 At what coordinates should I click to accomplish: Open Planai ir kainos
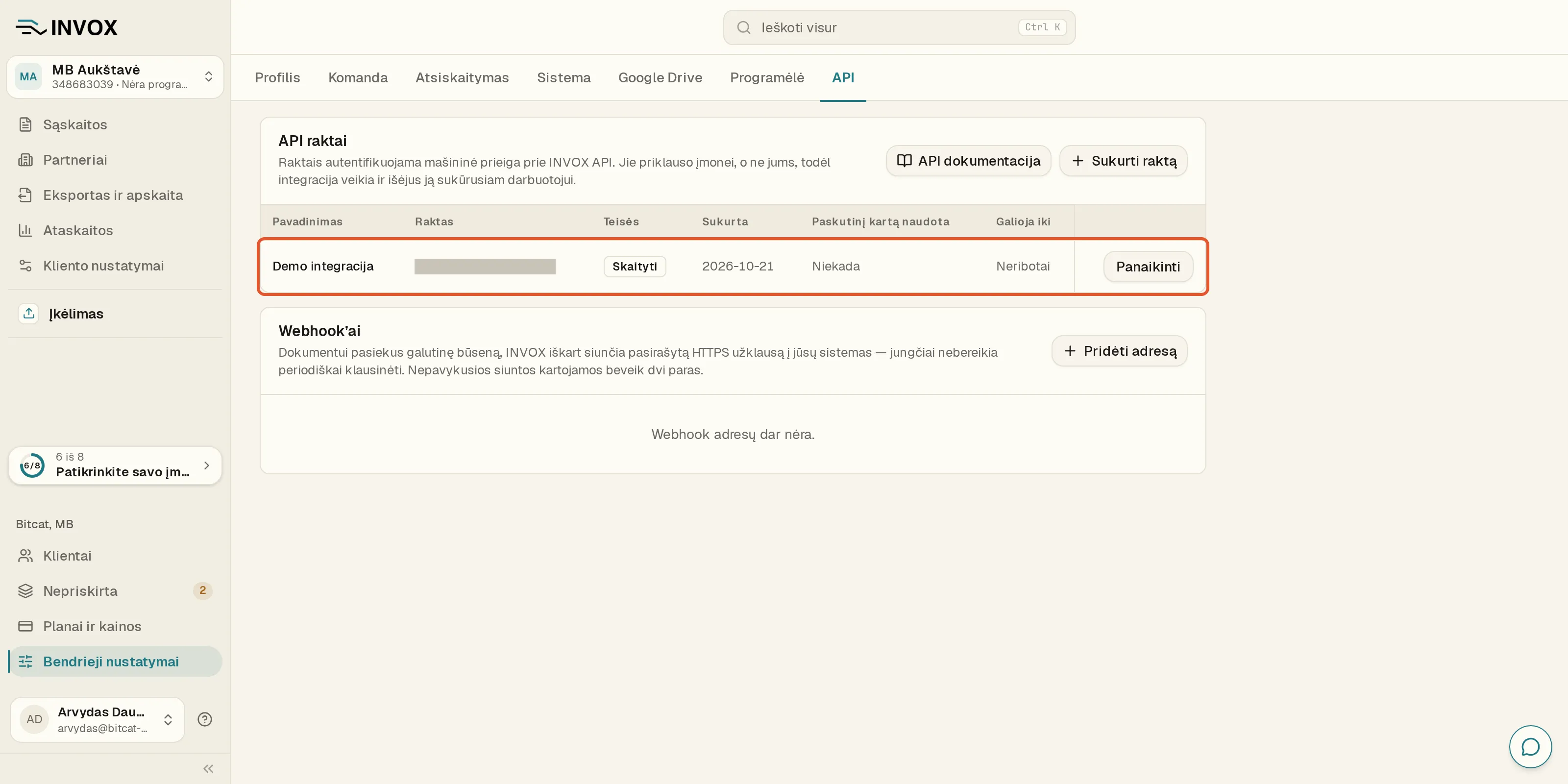tap(115, 626)
